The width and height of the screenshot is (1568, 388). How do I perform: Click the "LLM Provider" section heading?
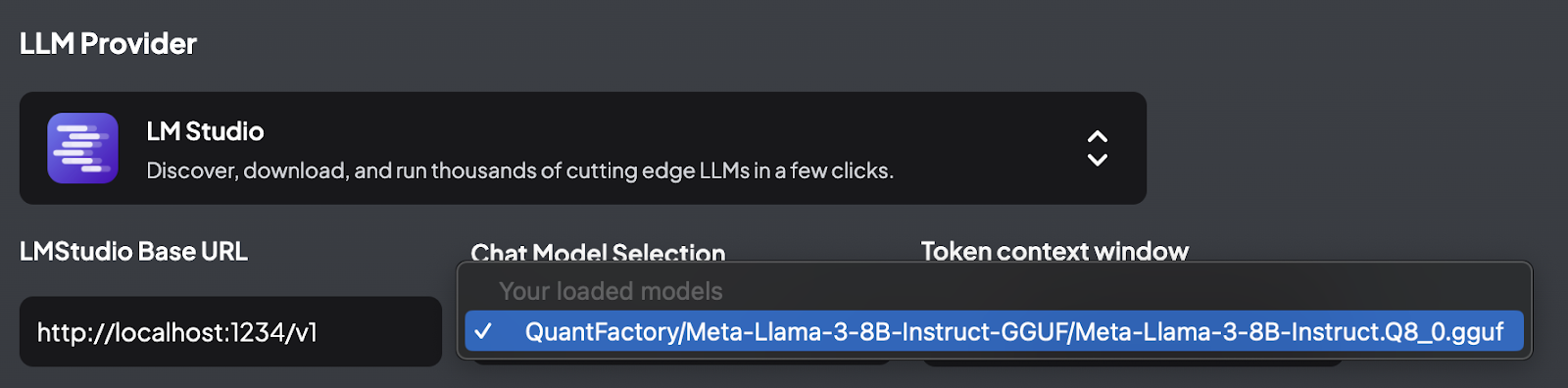click(108, 43)
